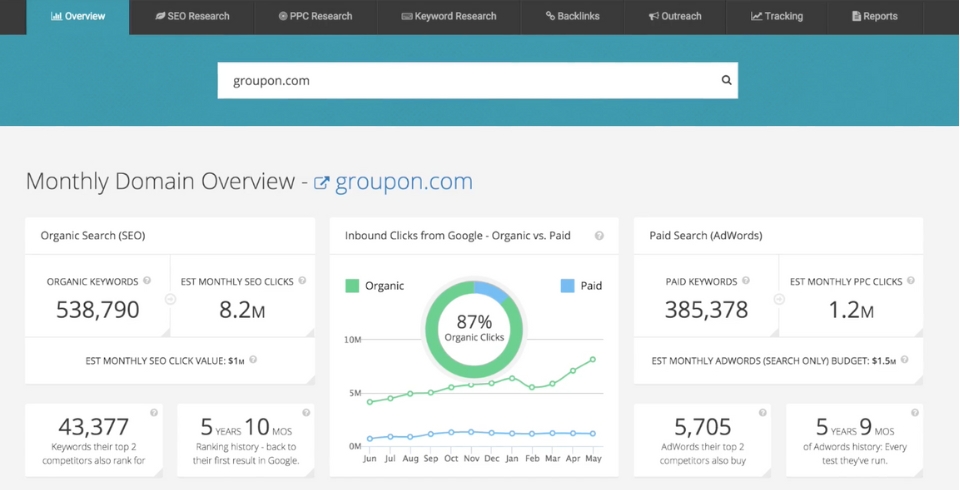Image resolution: width=960 pixels, height=490 pixels.
Task: Click help icon for Inbound Clicks chart
Action: [599, 236]
